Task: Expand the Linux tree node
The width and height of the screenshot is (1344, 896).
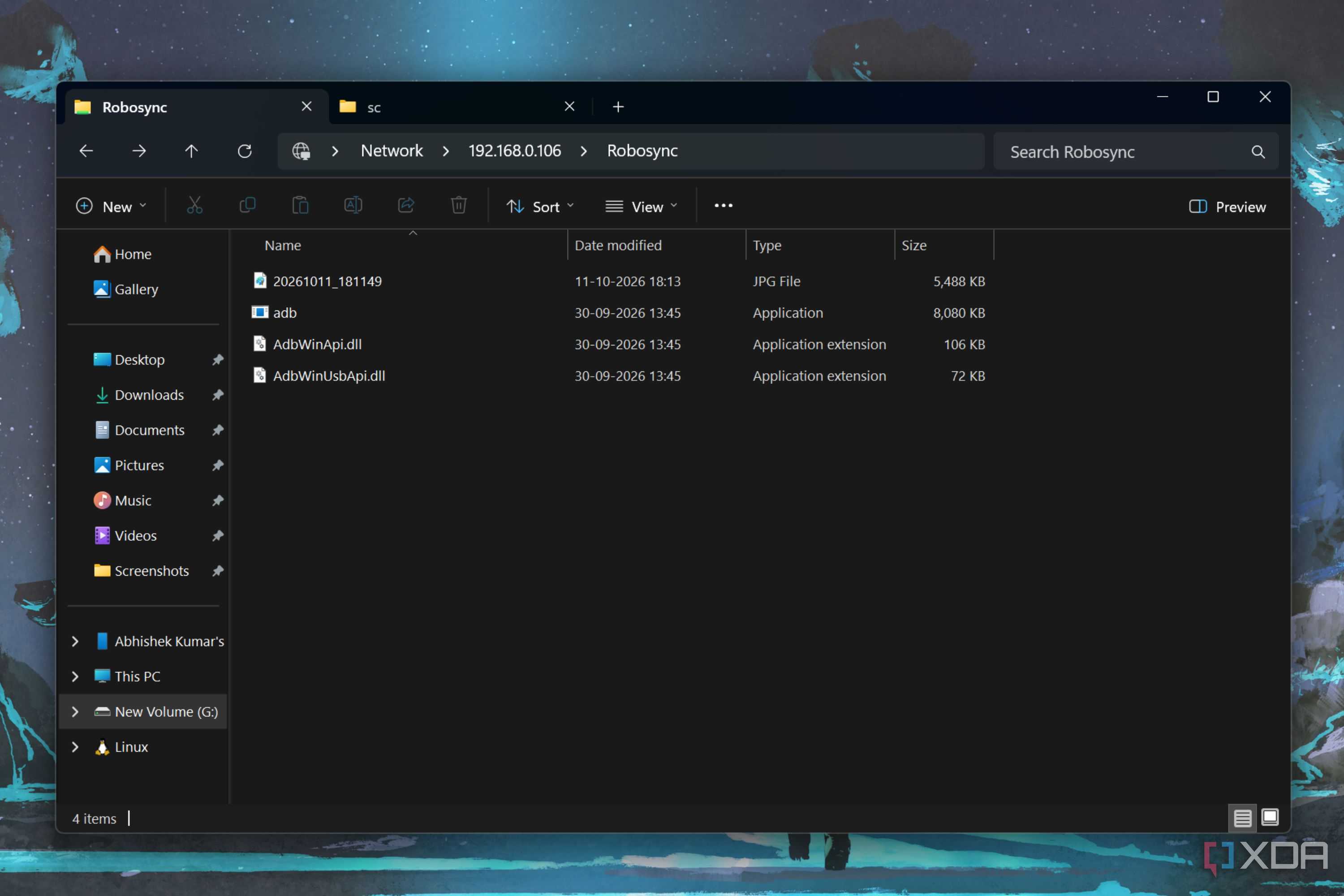Action: pyautogui.click(x=75, y=747)
